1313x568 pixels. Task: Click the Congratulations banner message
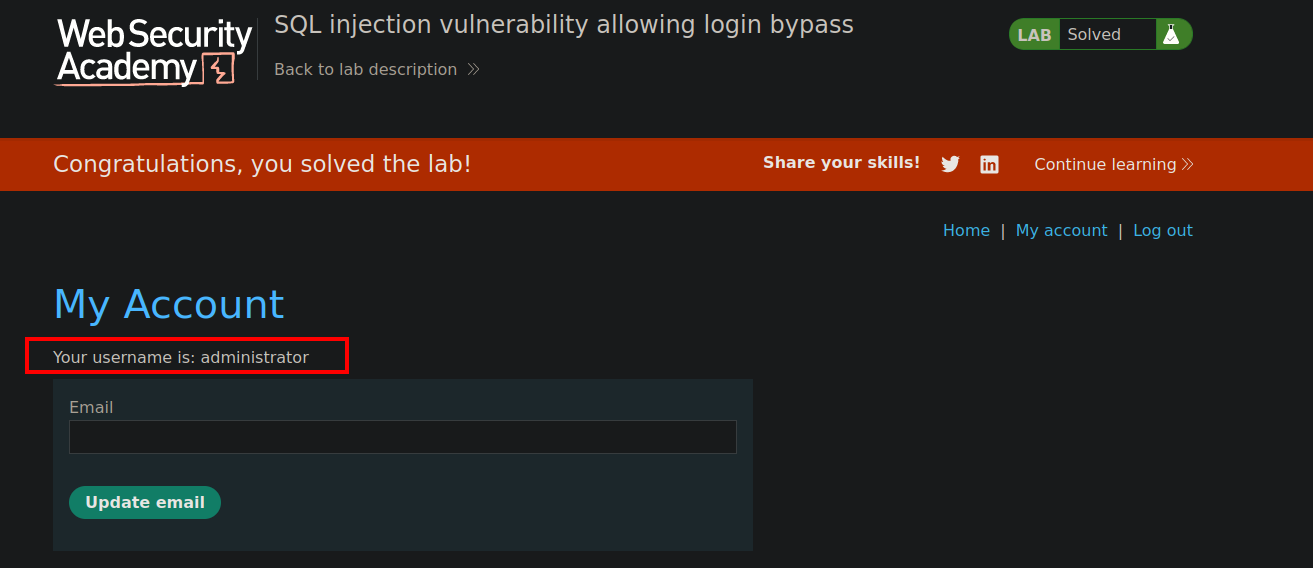tap(262, 164)
